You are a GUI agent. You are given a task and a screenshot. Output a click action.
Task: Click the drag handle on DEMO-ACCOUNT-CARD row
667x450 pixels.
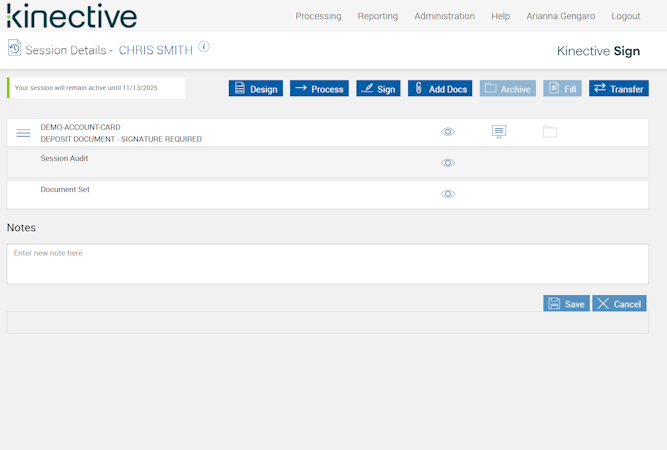[23, 133]
